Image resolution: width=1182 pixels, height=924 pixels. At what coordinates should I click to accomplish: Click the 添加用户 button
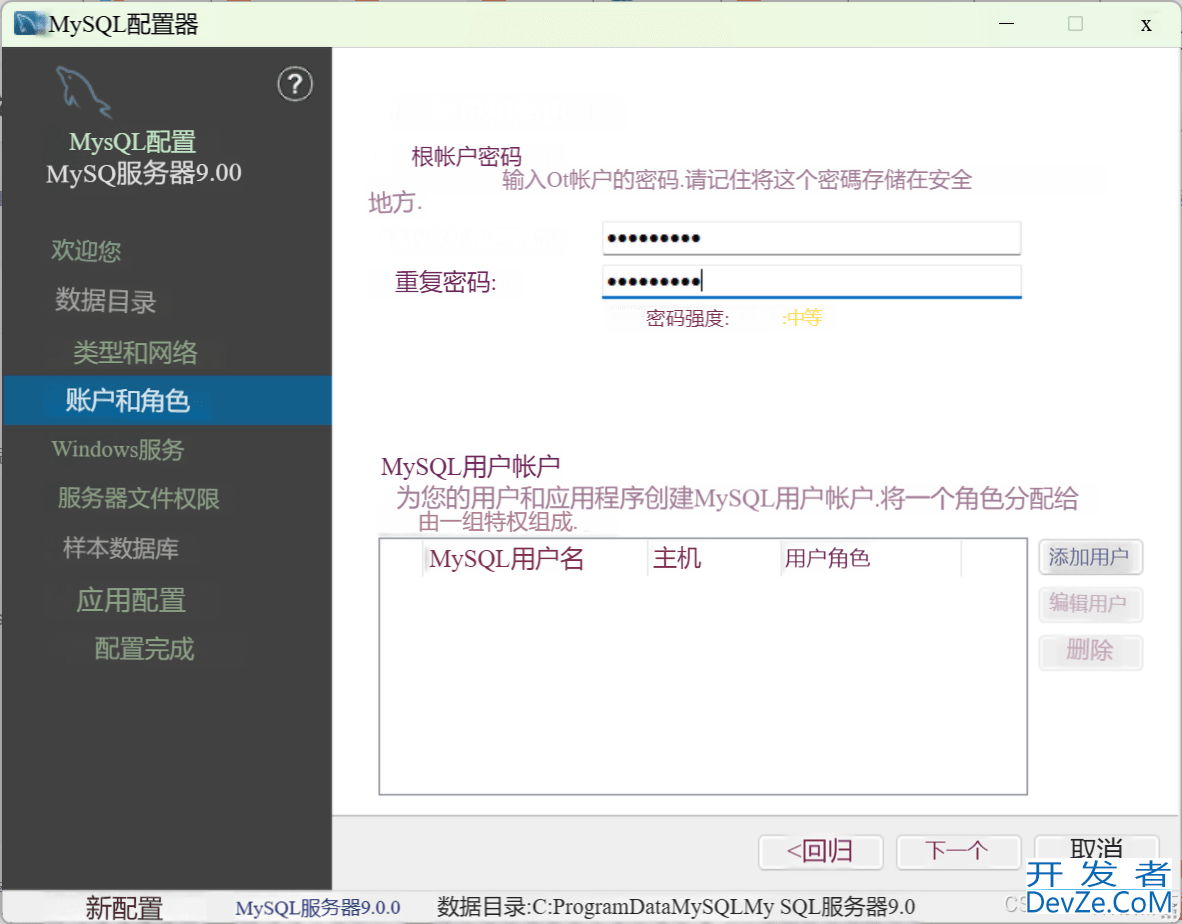click(x=1090, y=557)
